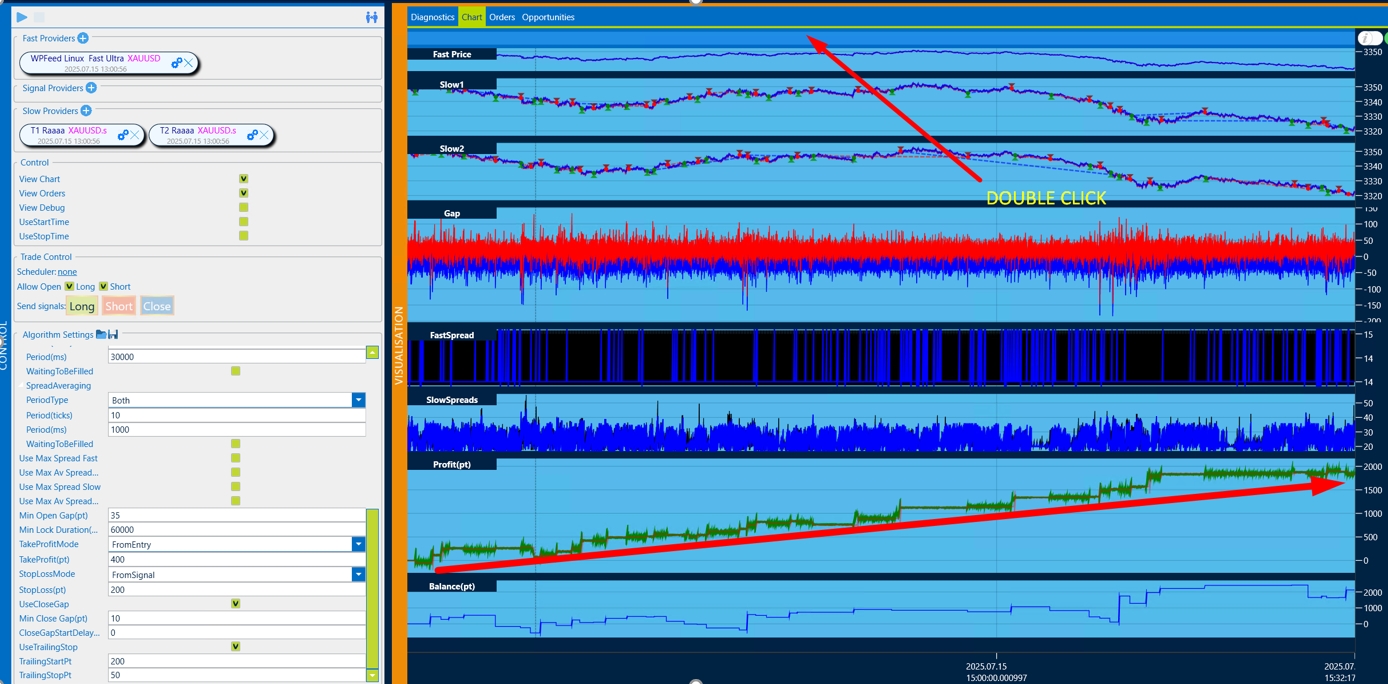Click the 'Profit(pt)' chart label
1388x684 pixels.
[x=452, y=464]
